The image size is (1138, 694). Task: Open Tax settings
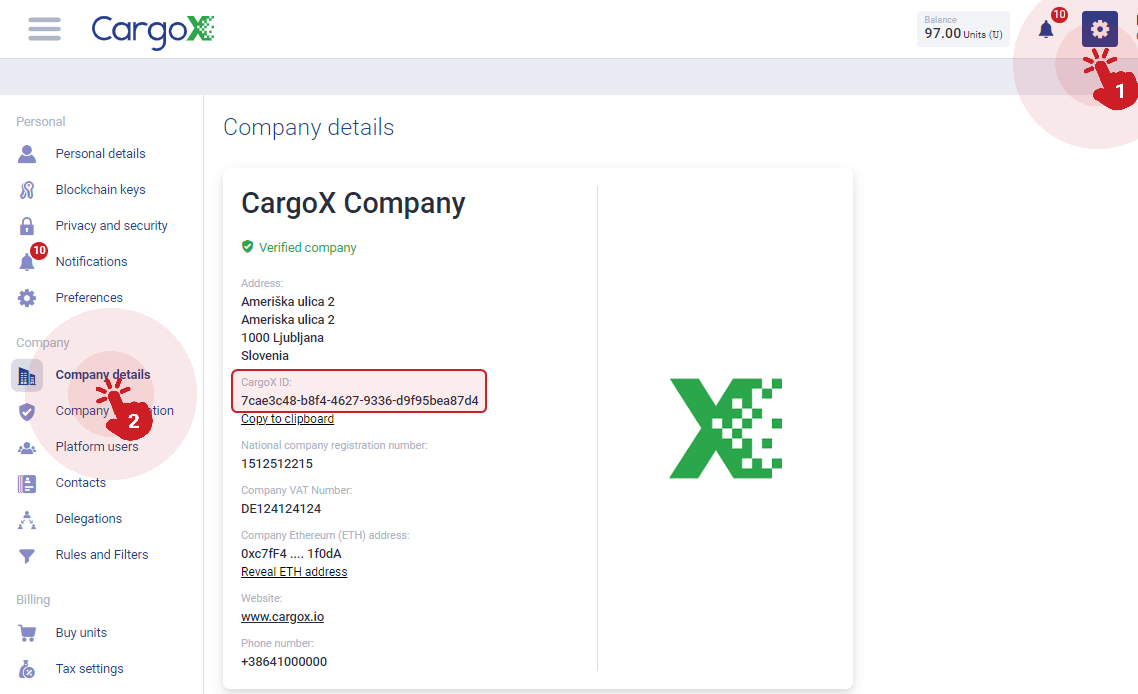89,669
